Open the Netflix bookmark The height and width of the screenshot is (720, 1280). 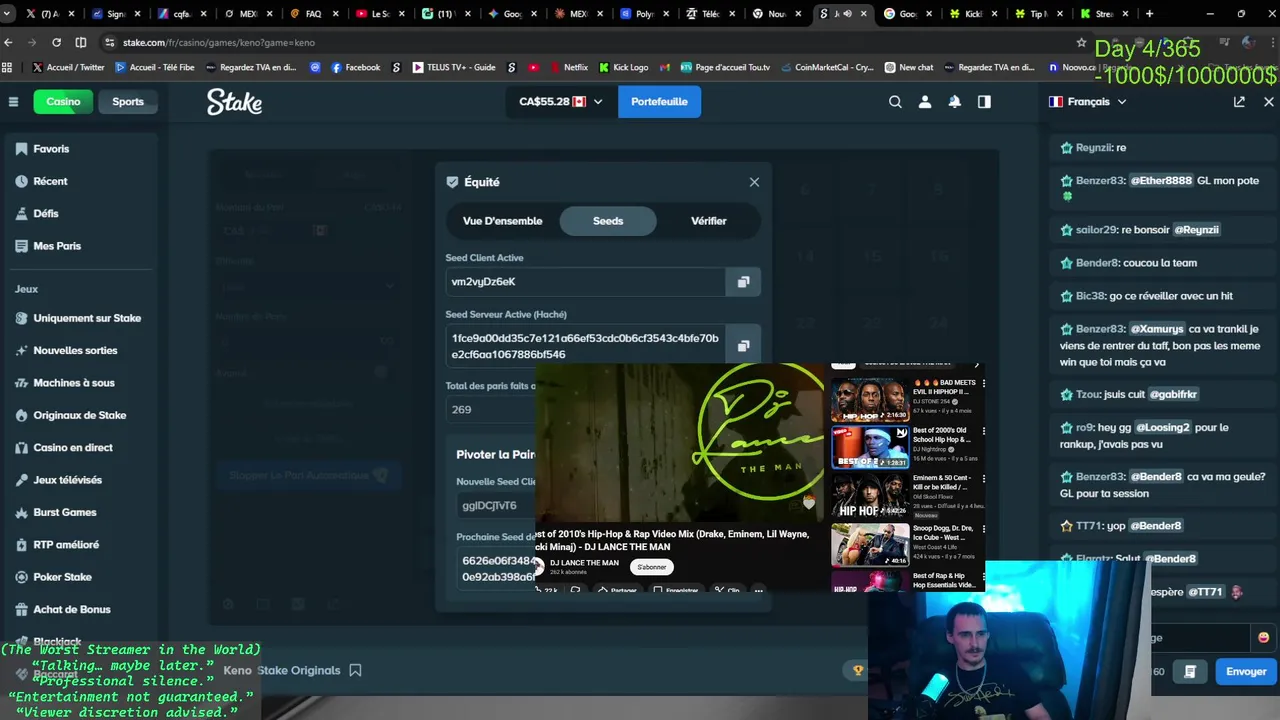click(x=568, y=67)
